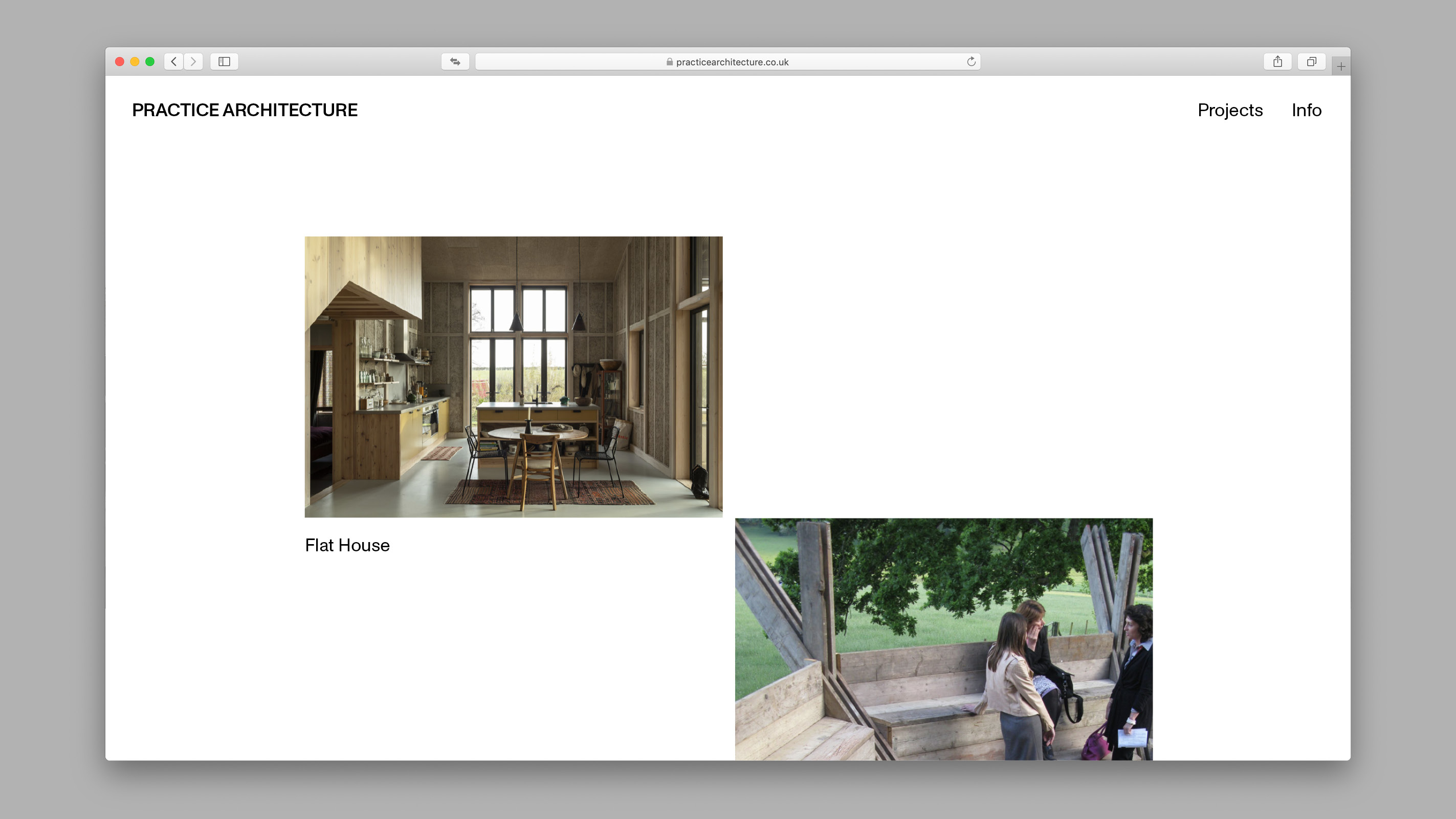
Task: Minimize the Safari window
Action: point(135,61)
